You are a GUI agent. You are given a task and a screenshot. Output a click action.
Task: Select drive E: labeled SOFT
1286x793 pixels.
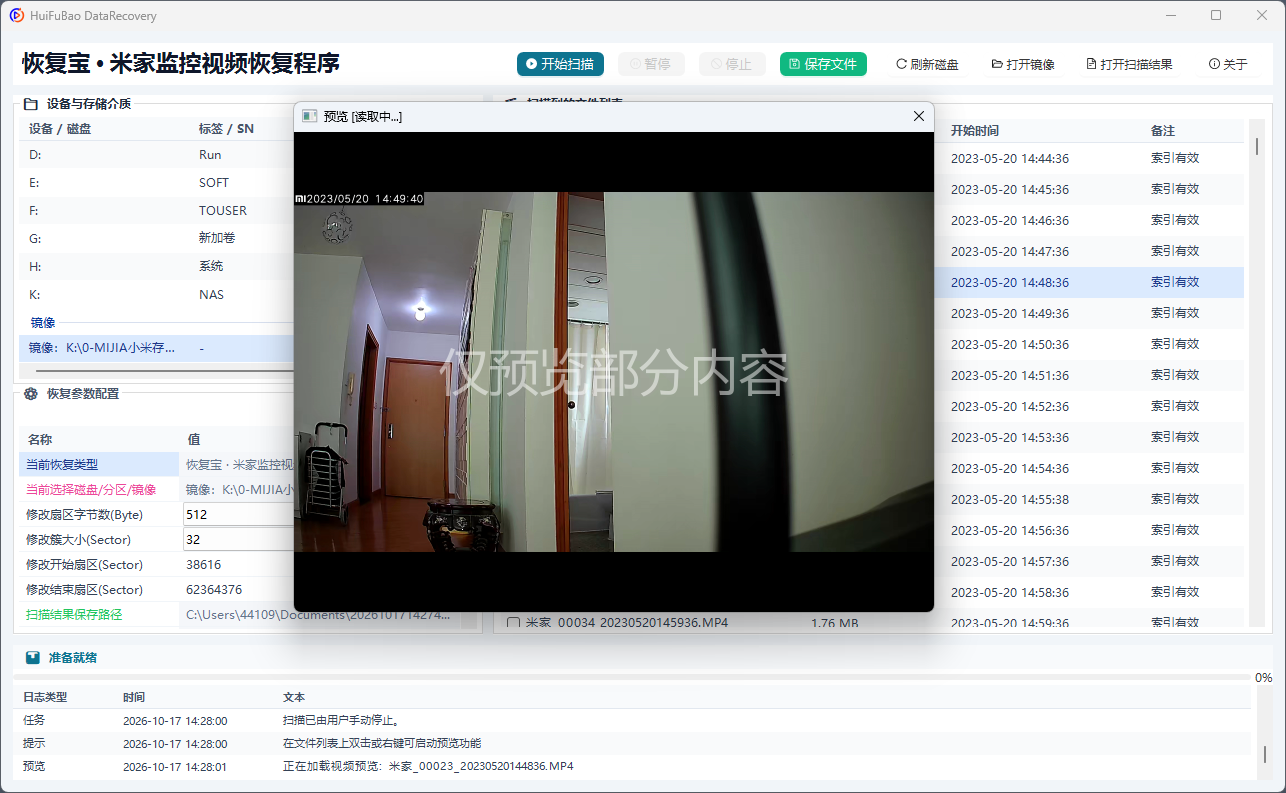(x=157, y=183)
